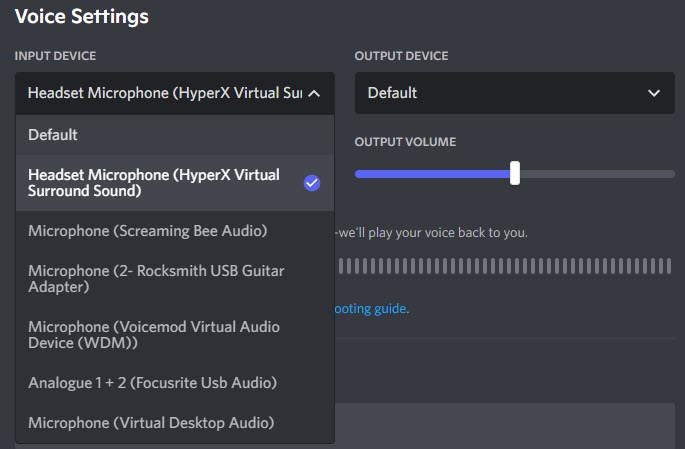
Task: Click the mic test level meter
Action: [x=505, y=266]
